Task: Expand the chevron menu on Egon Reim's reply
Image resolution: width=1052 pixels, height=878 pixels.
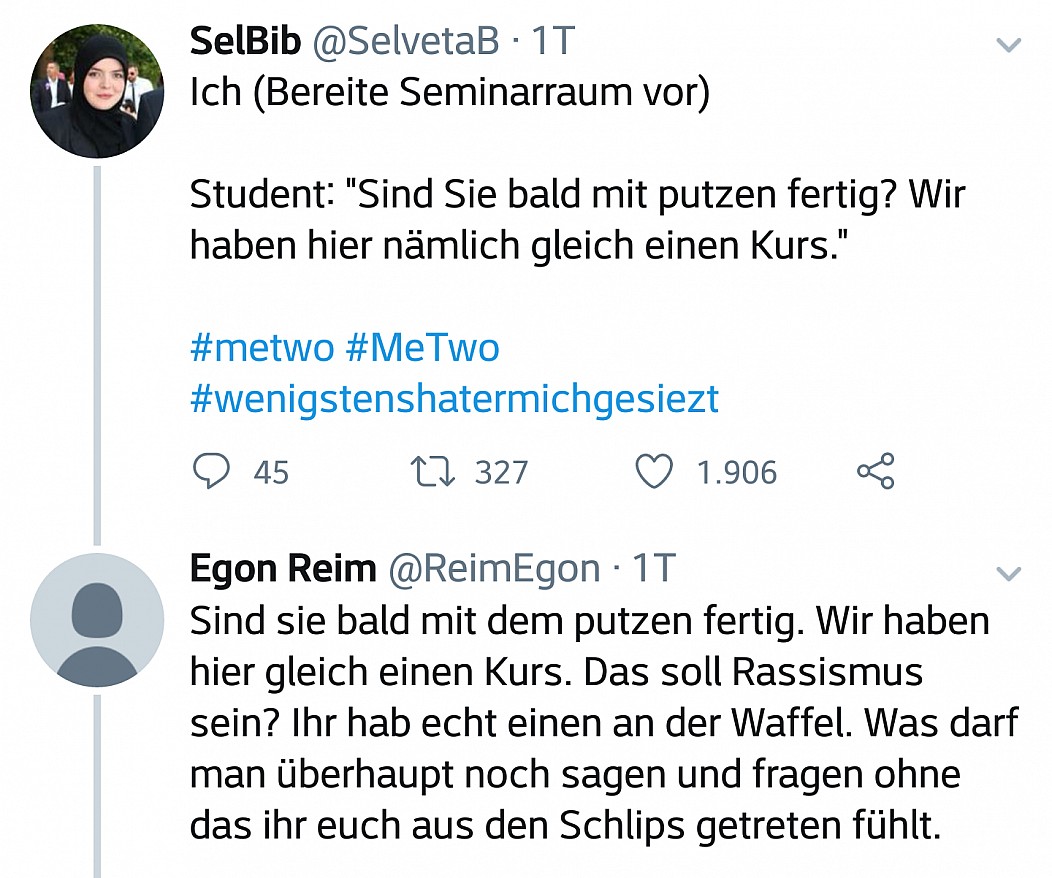Action: coord(1008,573)
